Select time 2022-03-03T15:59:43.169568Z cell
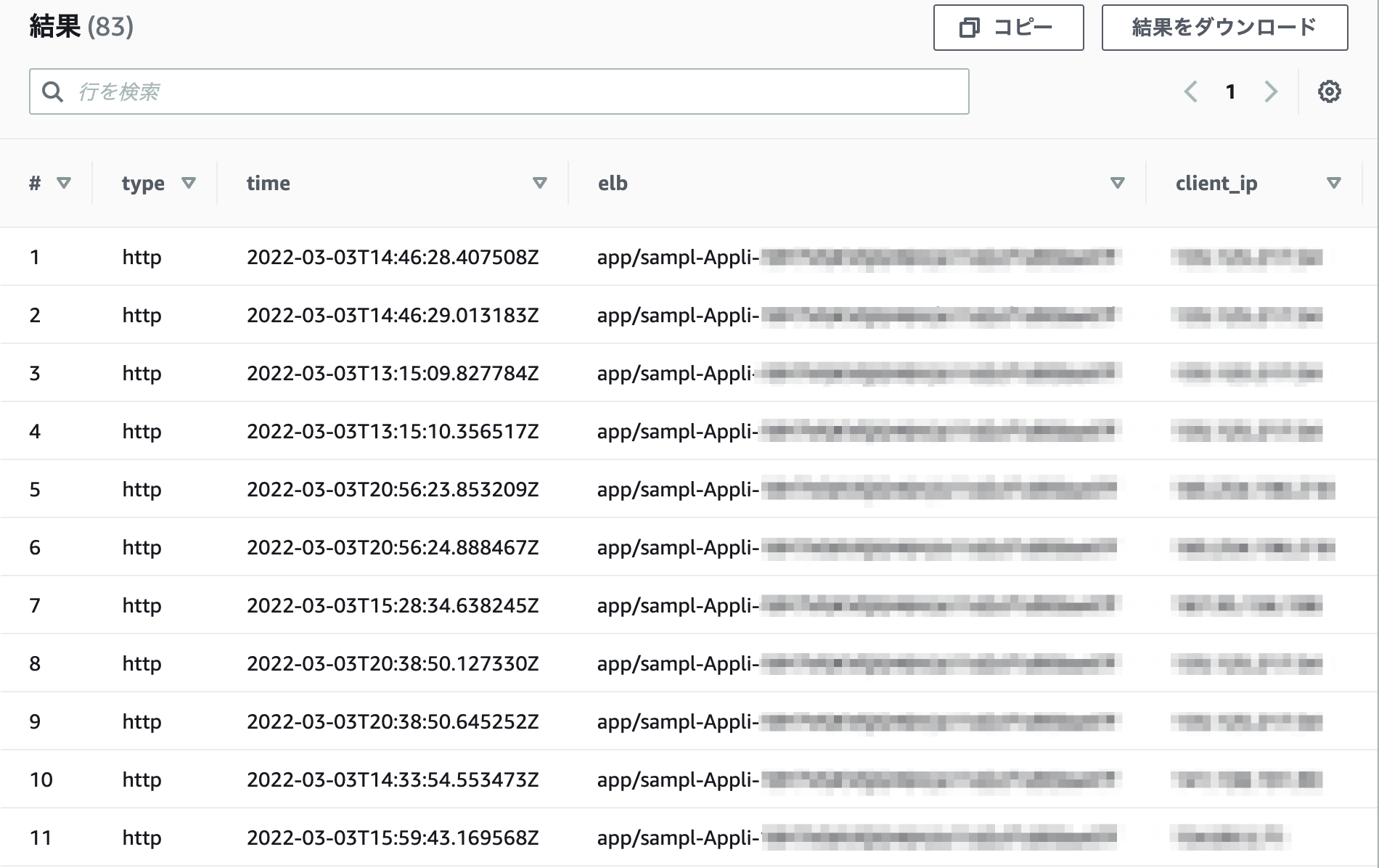 [393, 838]
